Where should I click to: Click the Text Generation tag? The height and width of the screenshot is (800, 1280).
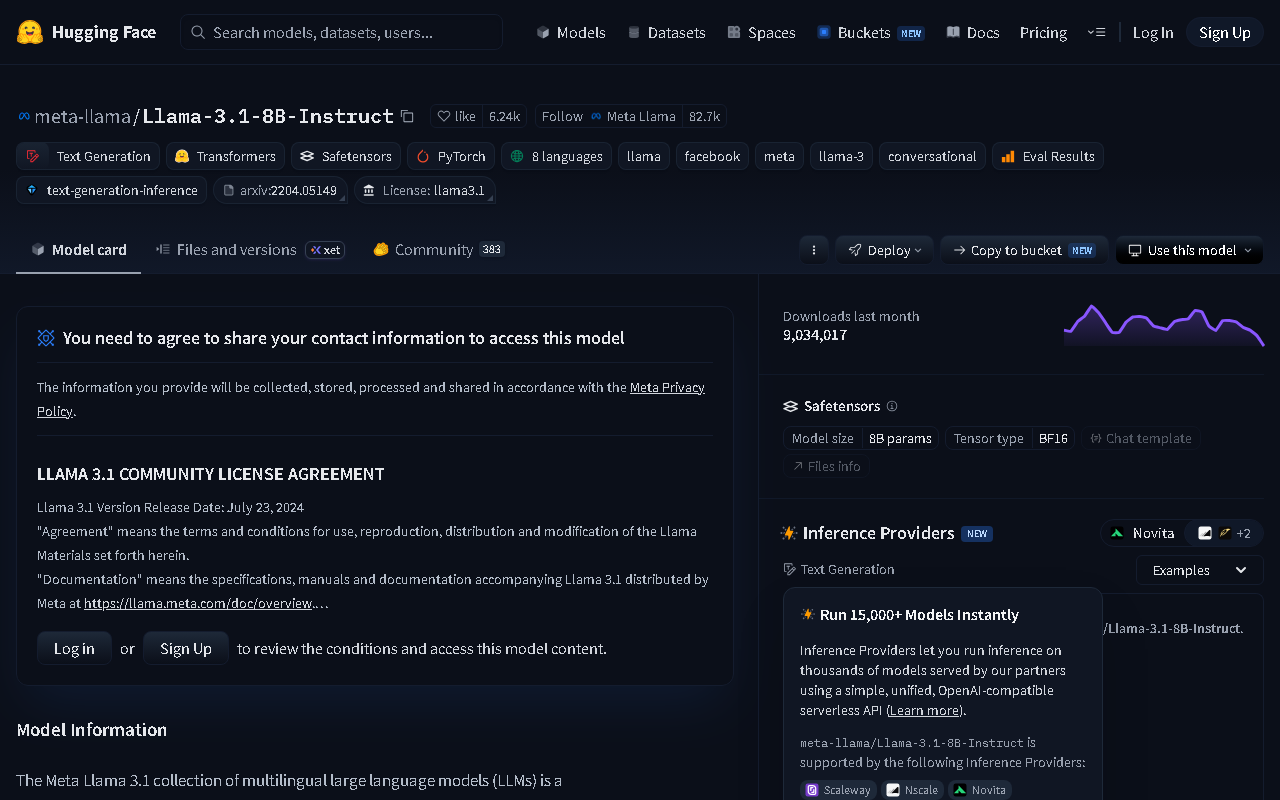(88, 156)
